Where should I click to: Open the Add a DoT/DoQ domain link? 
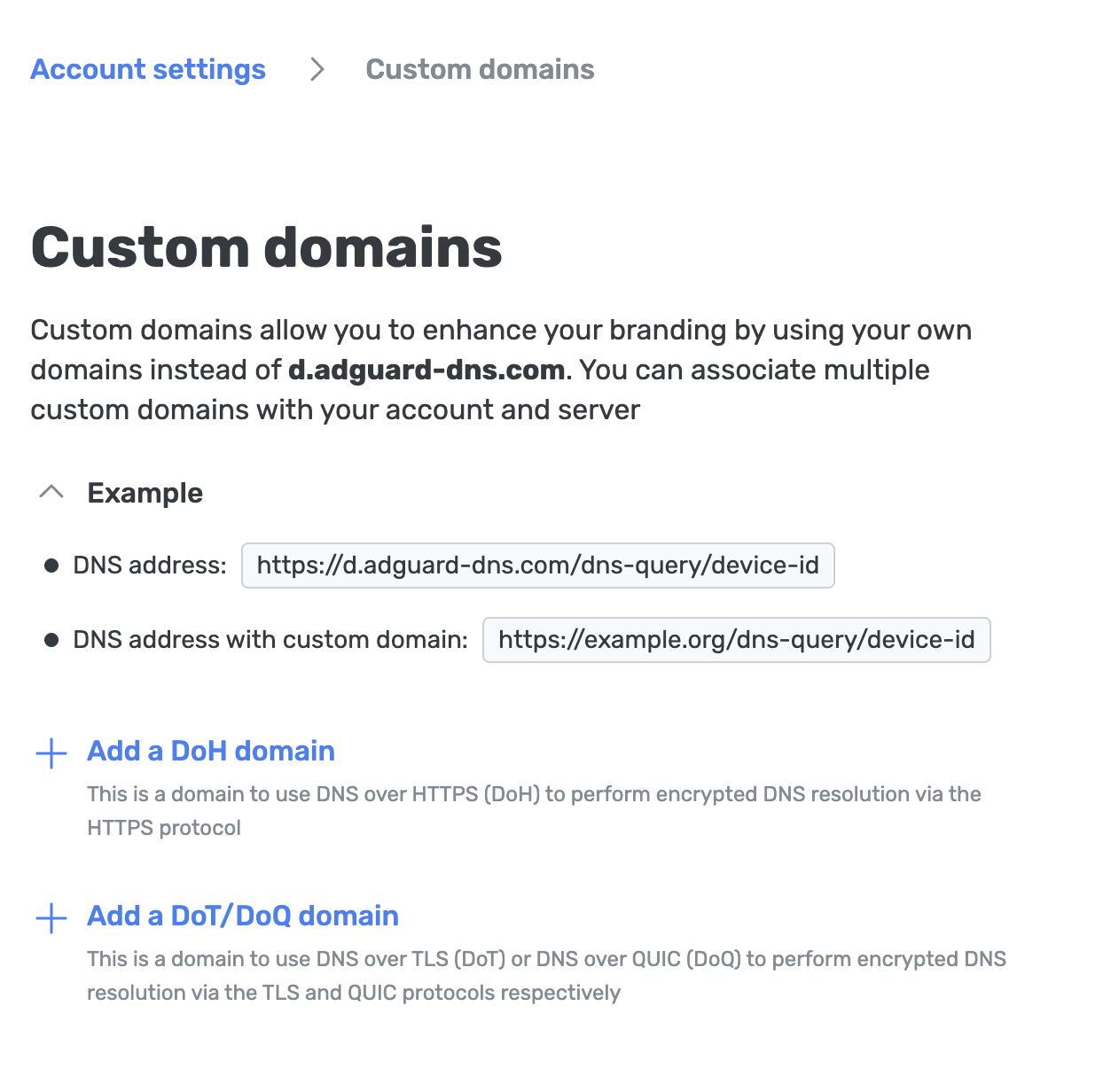[x=243, y=916]
